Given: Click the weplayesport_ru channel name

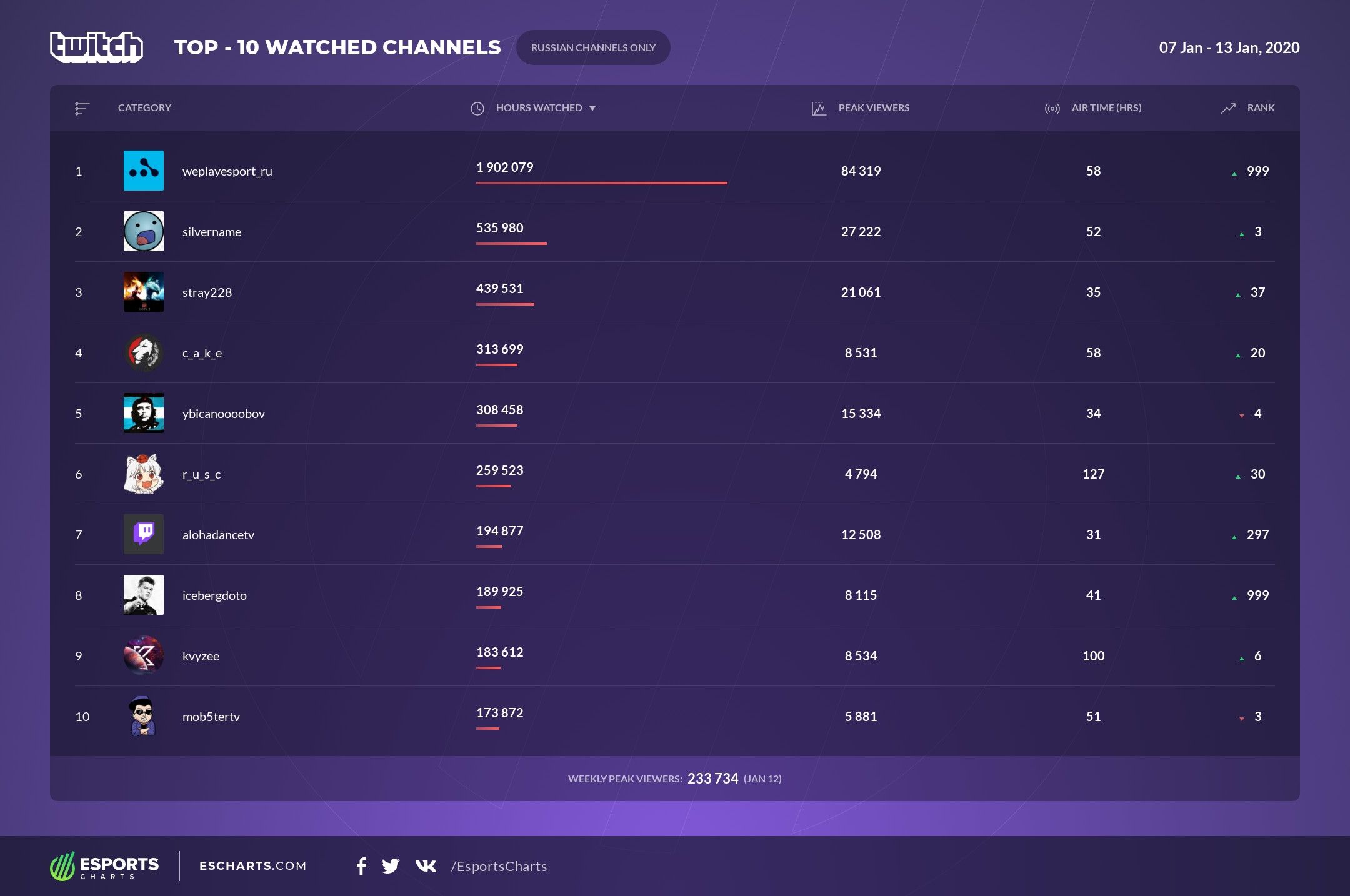Looking at the screenshot, I should 227,171.
